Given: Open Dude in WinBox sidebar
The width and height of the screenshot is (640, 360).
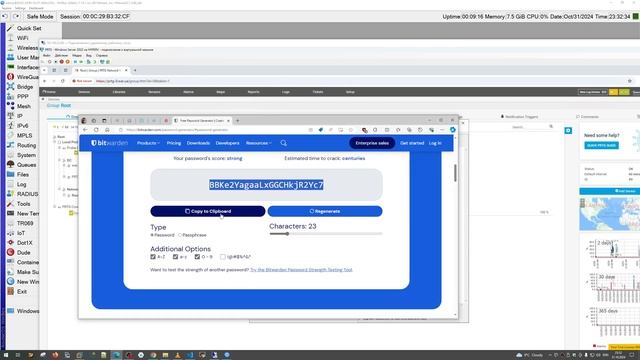Looking at the screenshot, I should pos(19,252).
